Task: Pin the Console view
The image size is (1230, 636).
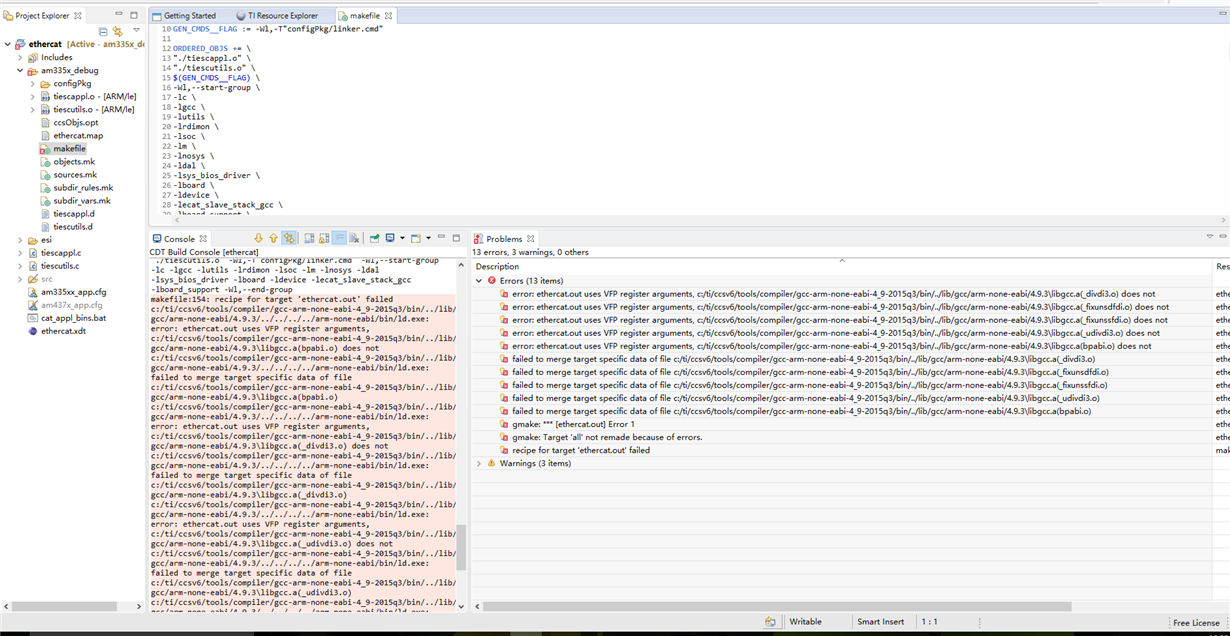Action: [374, 238]
